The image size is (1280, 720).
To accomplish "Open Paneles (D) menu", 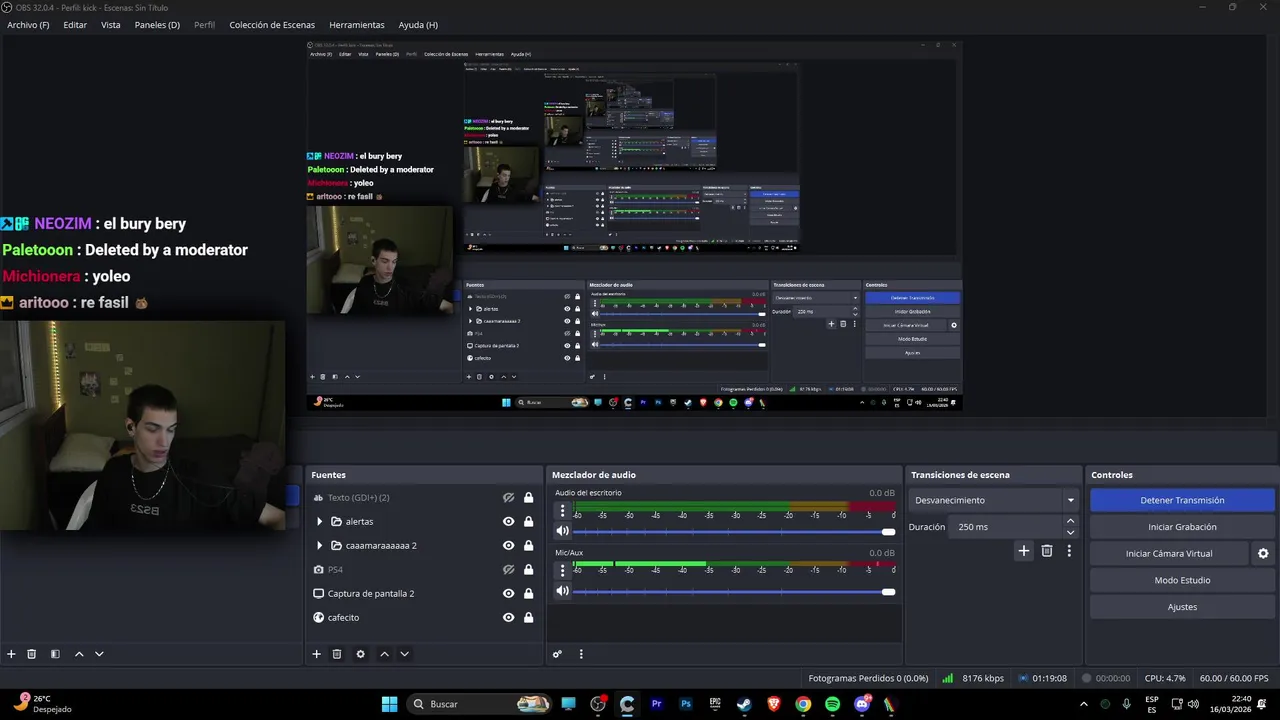I will pyautogui.click(x=157, y=25).
